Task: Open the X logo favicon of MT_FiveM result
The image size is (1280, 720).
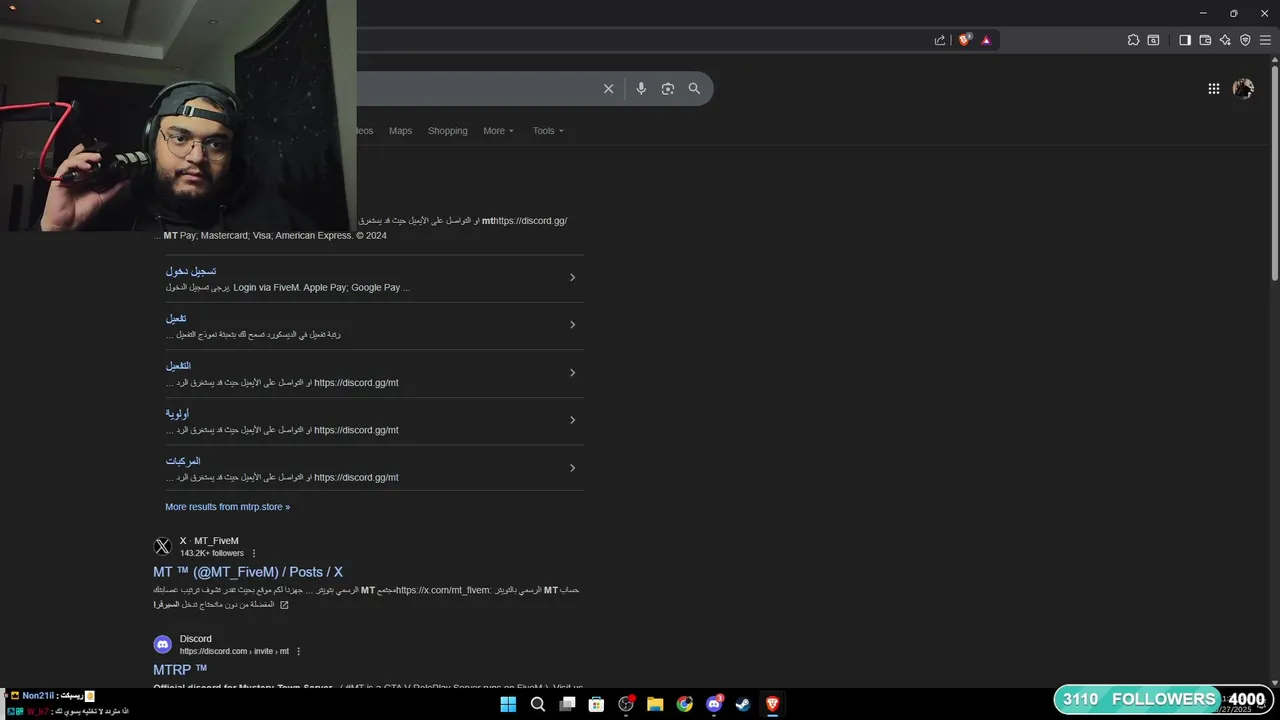Action: click(162, 547)
